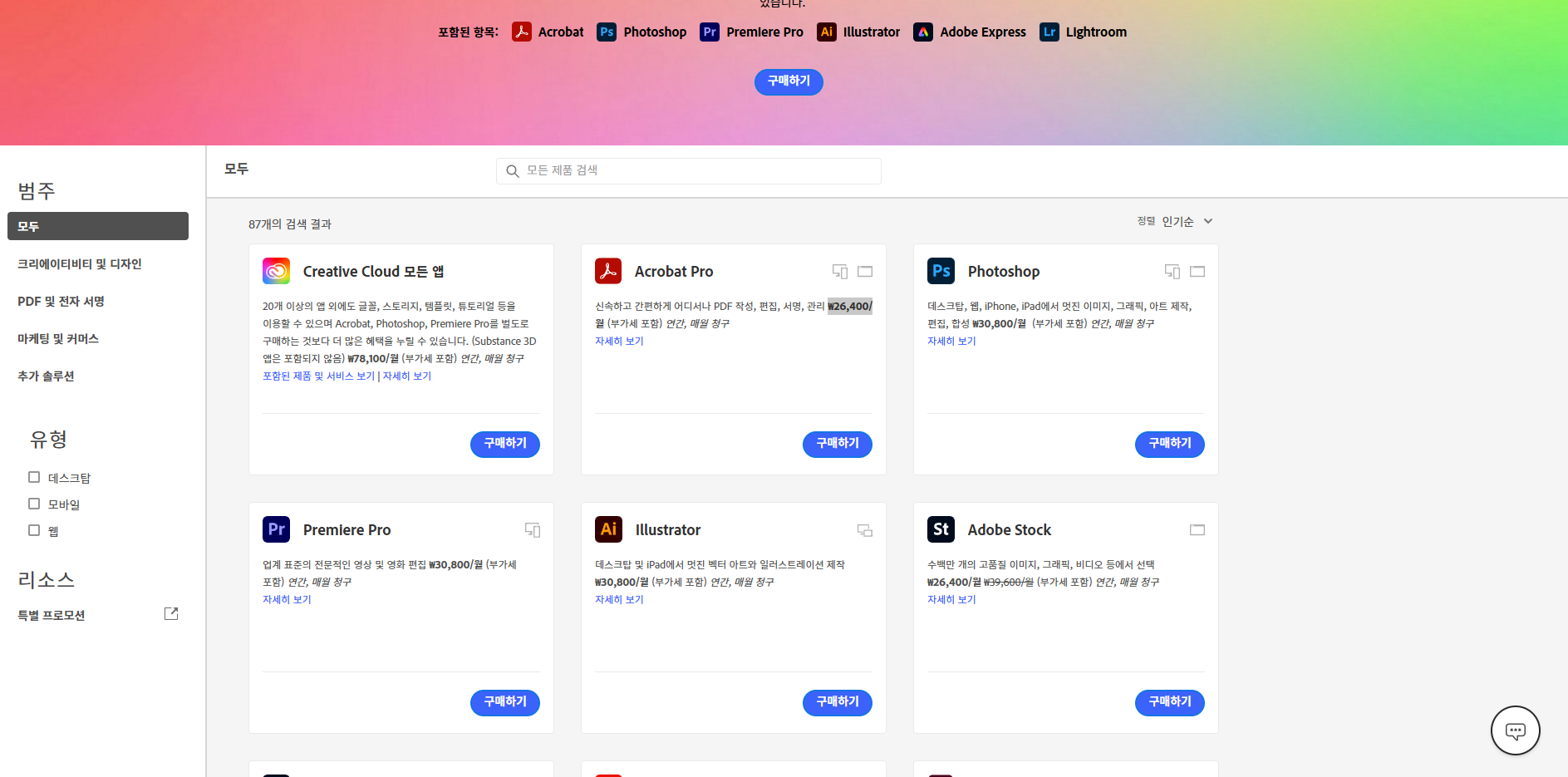Screen dimensions: 1568x777
Task: Click the Creative Cloud 모든 앱 title
Action: pyautogui.click(x=374, y=272)
